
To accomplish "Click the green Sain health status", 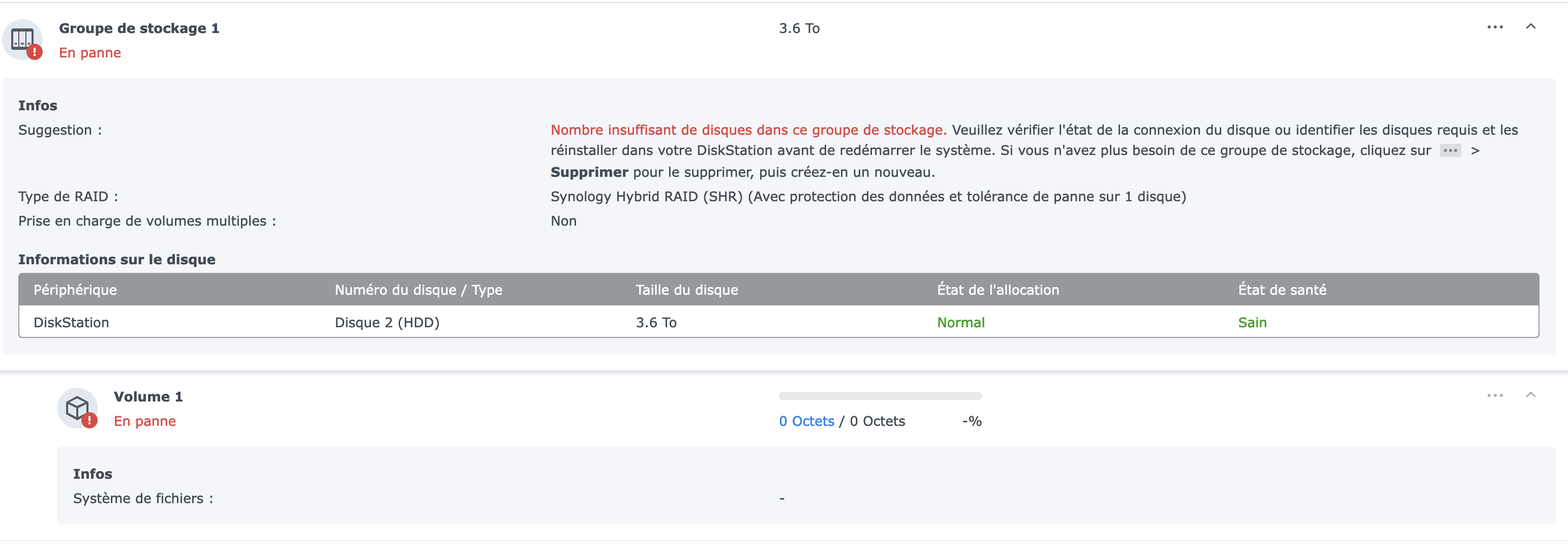I will click(1251, 323).
